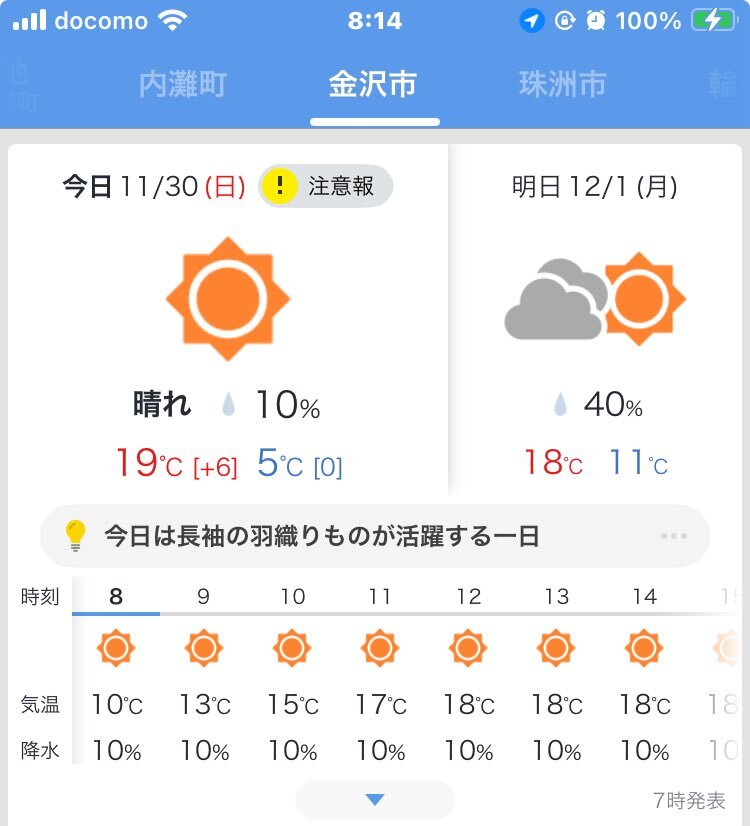Switch to the 珠洲市 tab
This screenshot has width=750, height=826.
pos(562,84)
